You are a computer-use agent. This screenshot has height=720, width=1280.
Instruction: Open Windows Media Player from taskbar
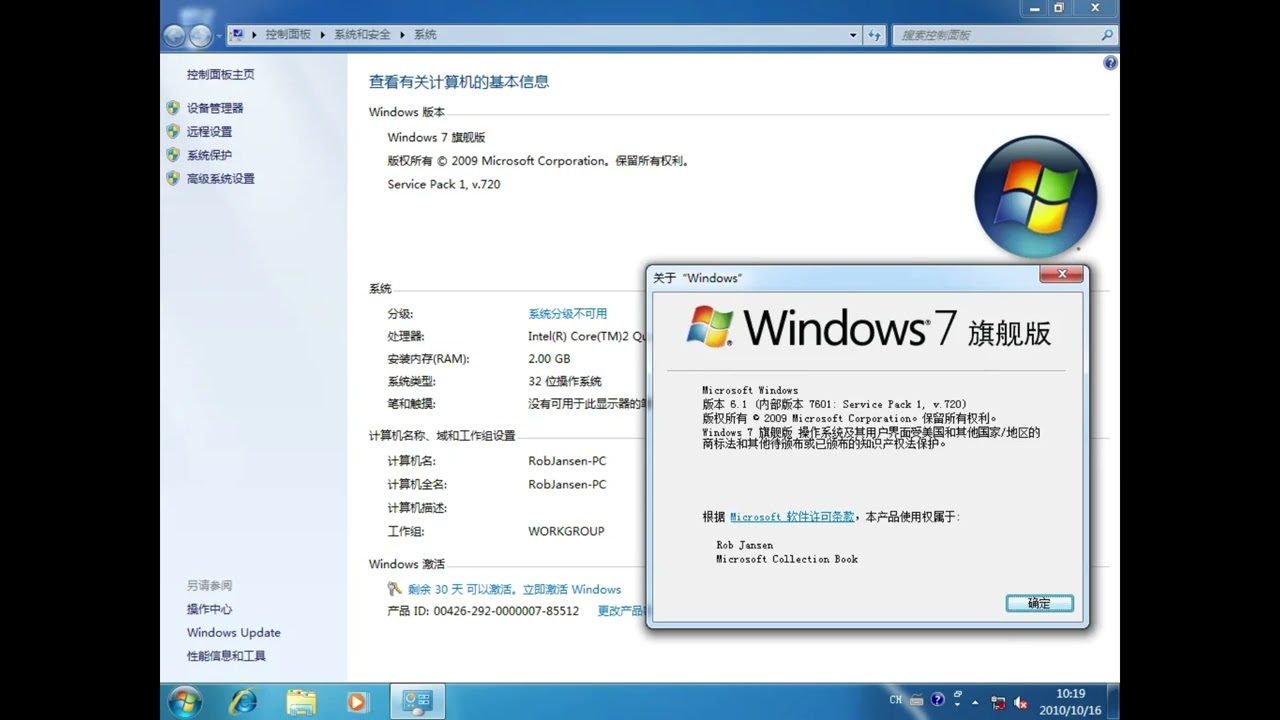[x=358, y=702]
